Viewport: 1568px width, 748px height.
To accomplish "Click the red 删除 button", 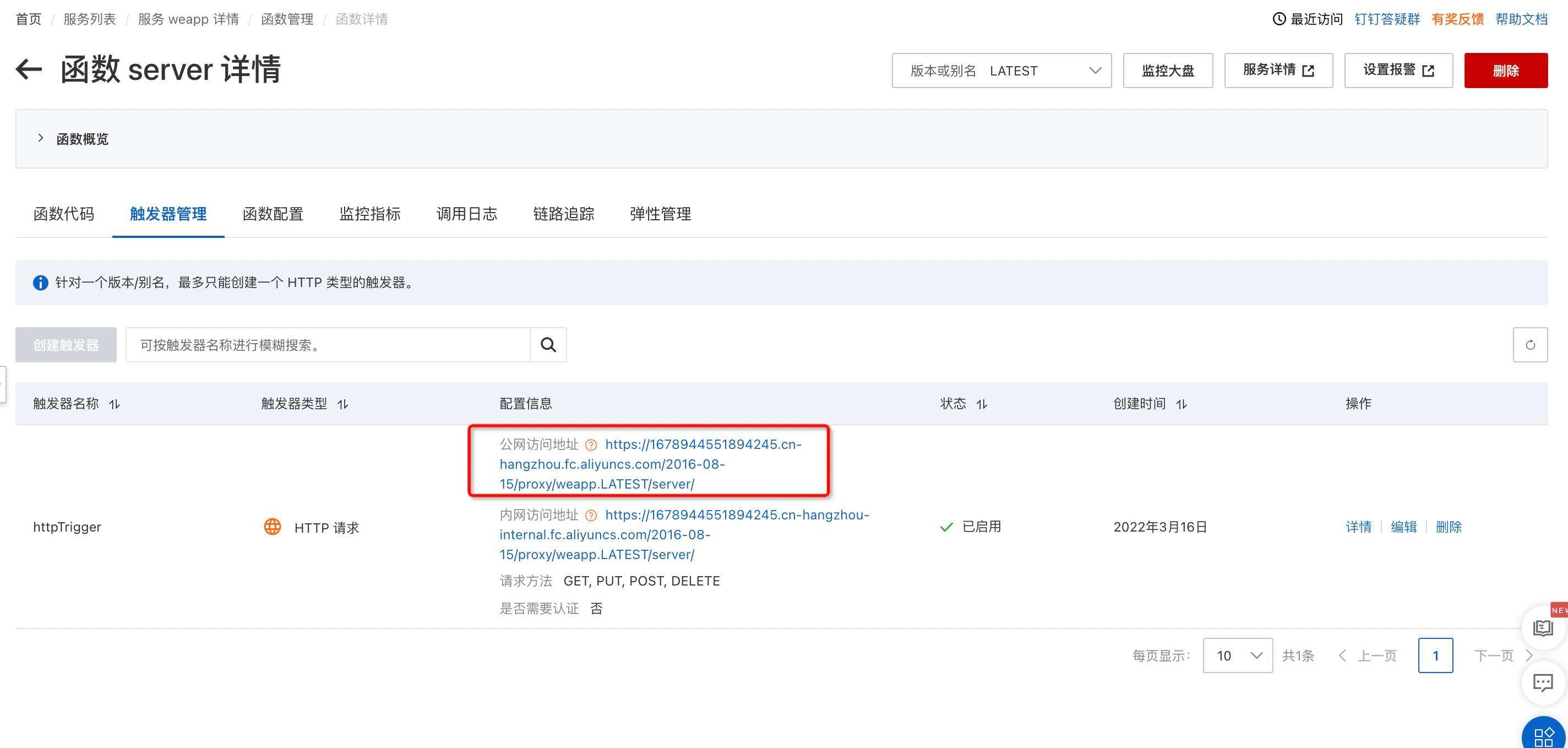I will pyautogui.click(x=1506, y=70).
